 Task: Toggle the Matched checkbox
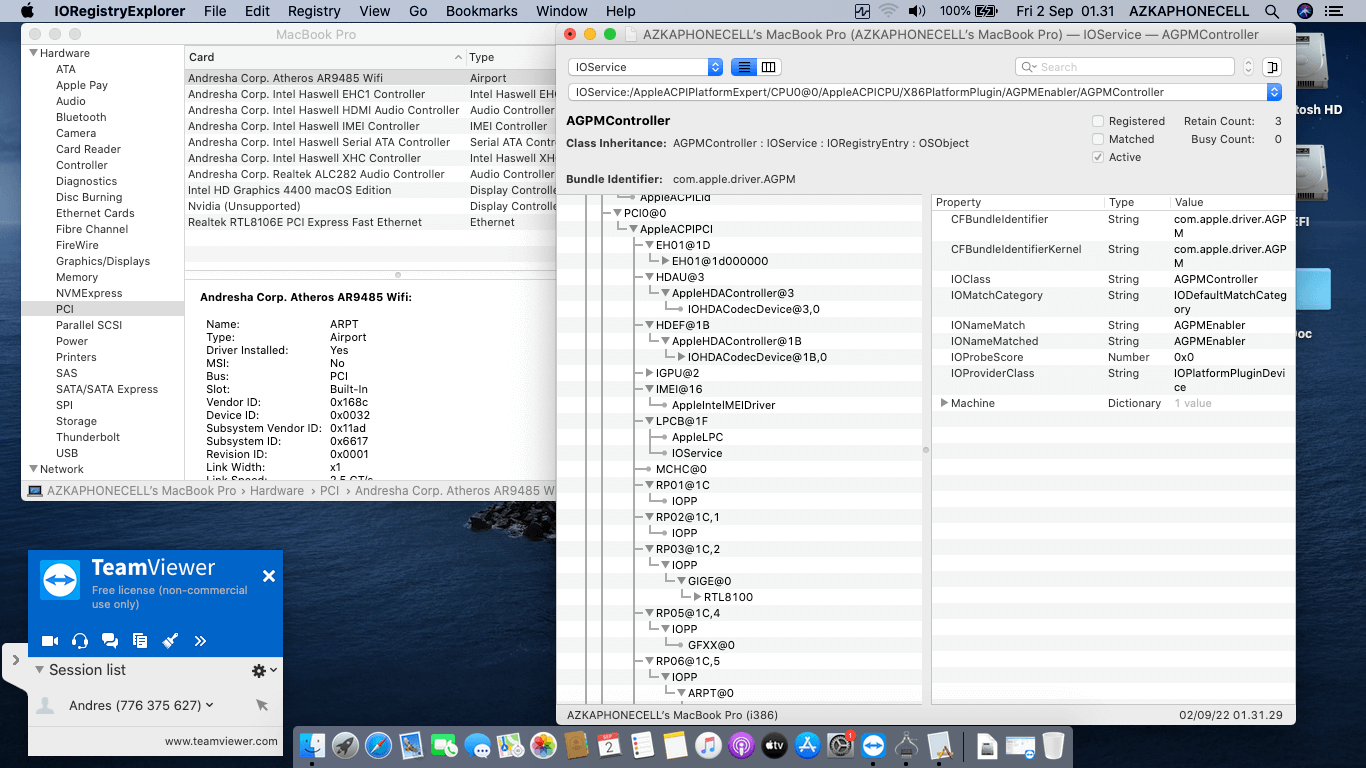1098,139
